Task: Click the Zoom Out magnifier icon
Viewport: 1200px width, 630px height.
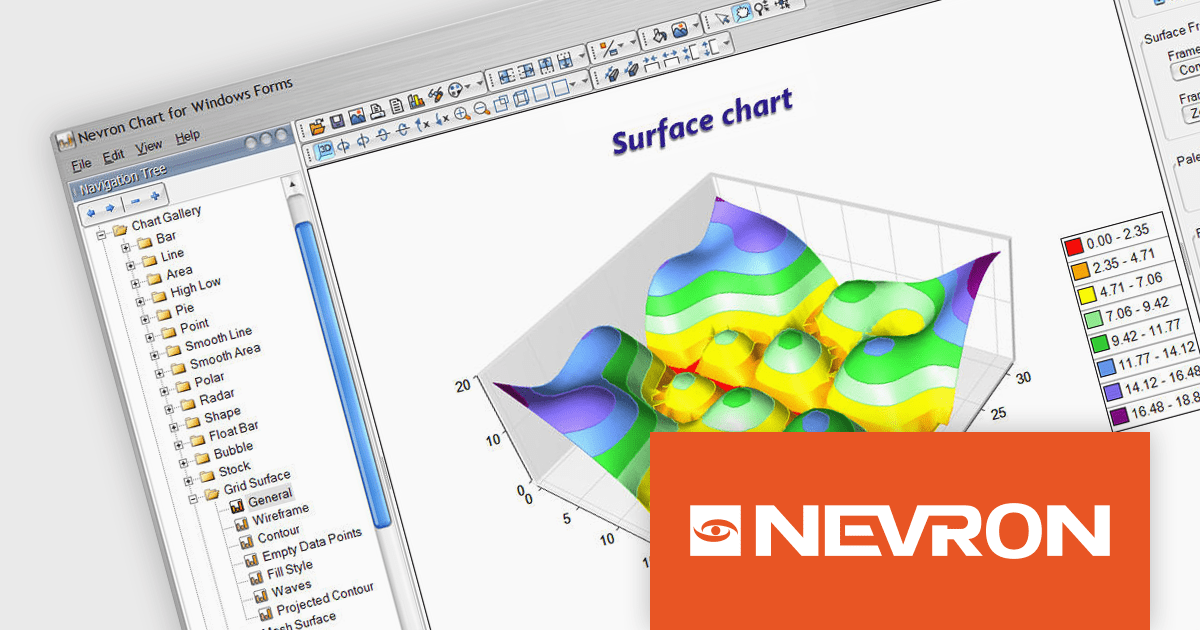Action: tap(482, 108)
